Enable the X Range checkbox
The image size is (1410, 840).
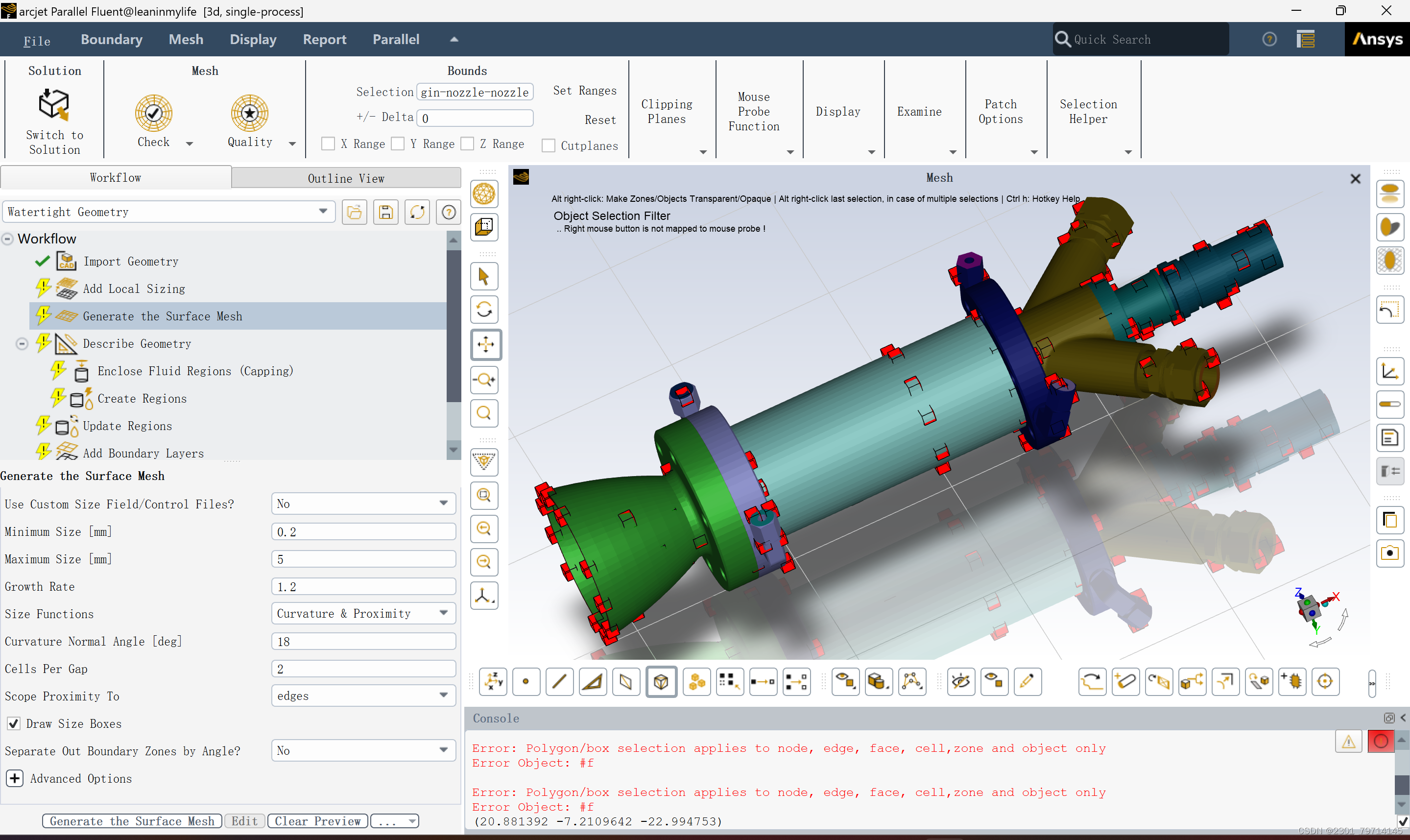point(328,144)
